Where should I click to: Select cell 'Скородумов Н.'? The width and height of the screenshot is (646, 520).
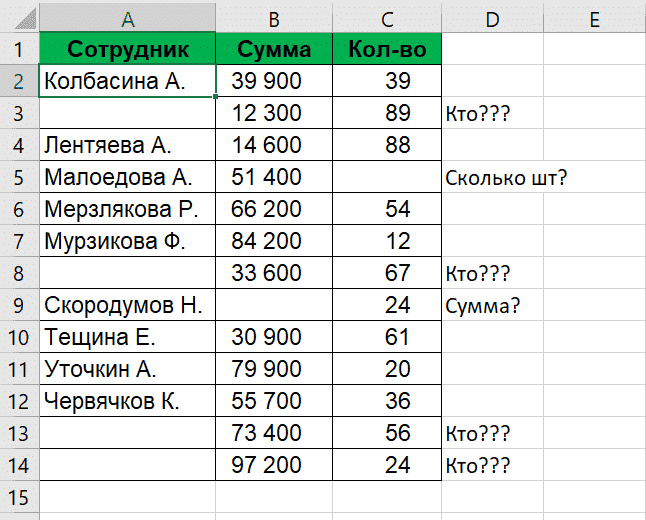(x=128, y=305)
